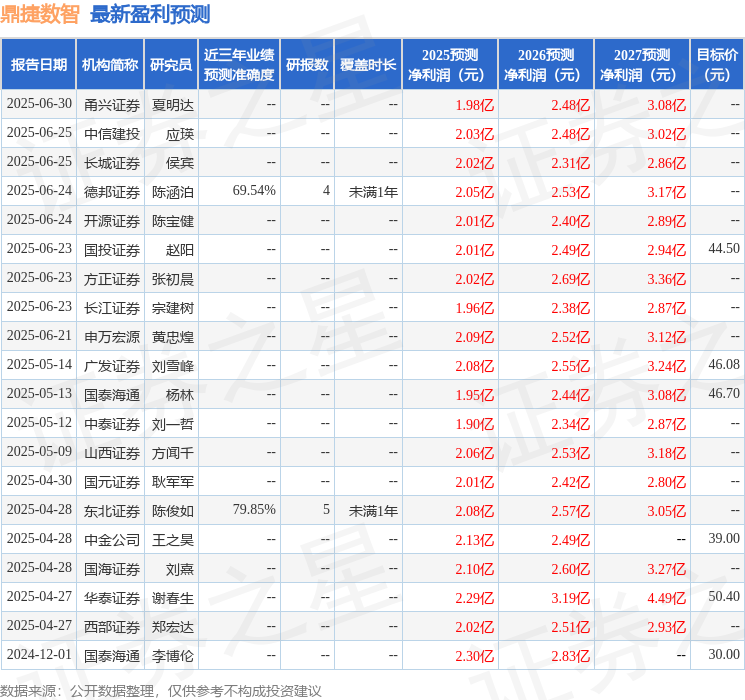This screenshot has width=745, height=700.
Task: Select 东北证券 institution cell
Action: click(x=112, y=511)
